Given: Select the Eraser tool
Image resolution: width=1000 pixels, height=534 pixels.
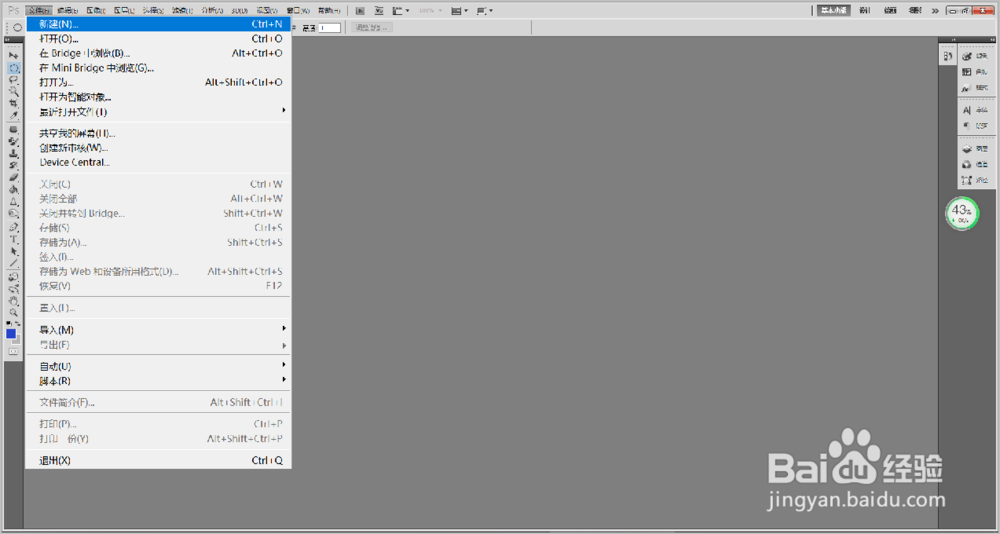Looking at the screenshot, I should coord(13,177).
